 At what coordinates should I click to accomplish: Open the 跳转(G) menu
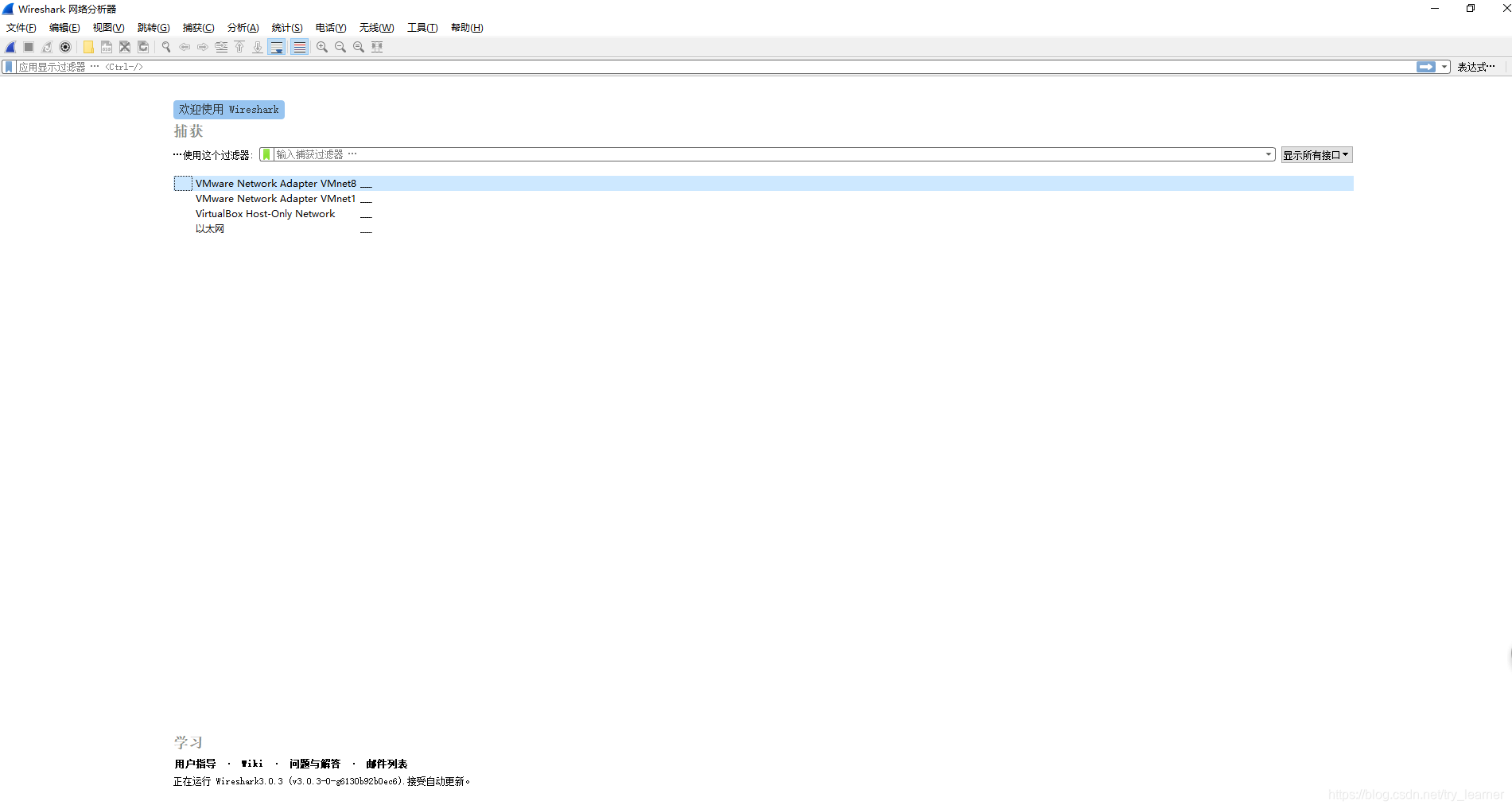point(154,28)
